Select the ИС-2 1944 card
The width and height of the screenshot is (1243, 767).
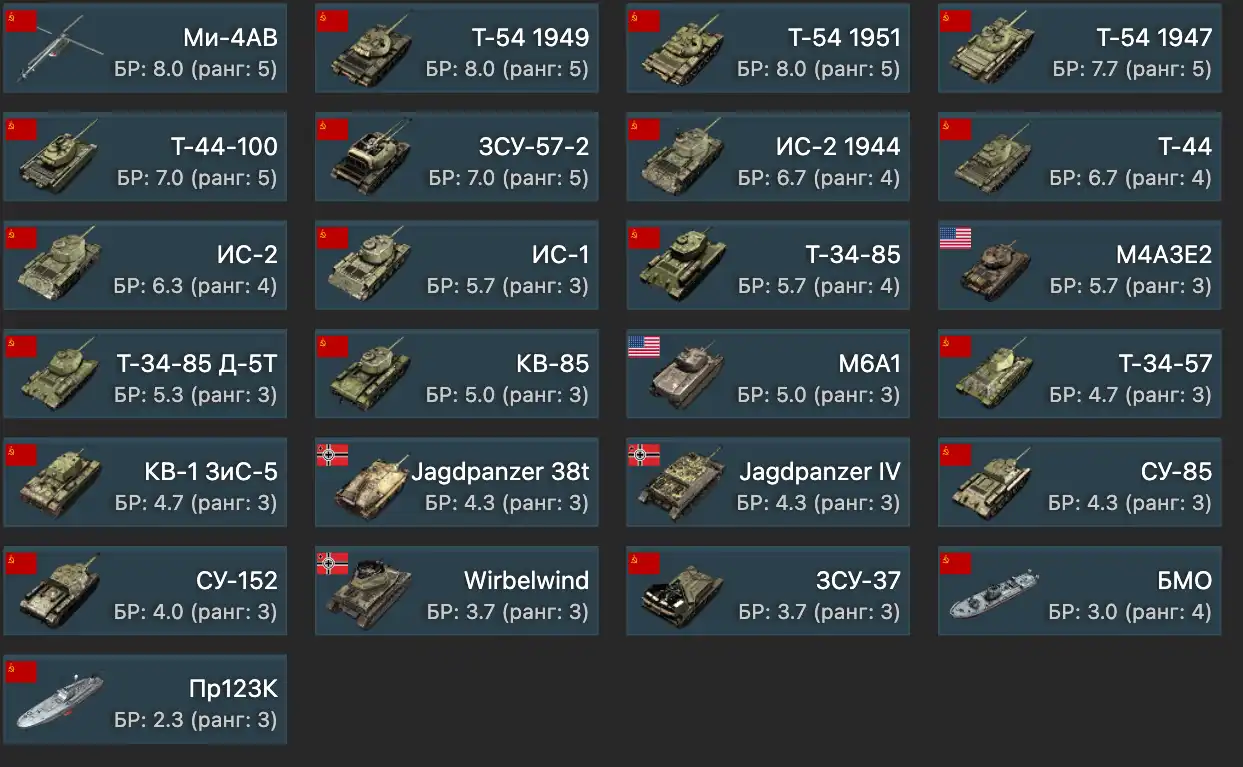(x=768, y=158)
